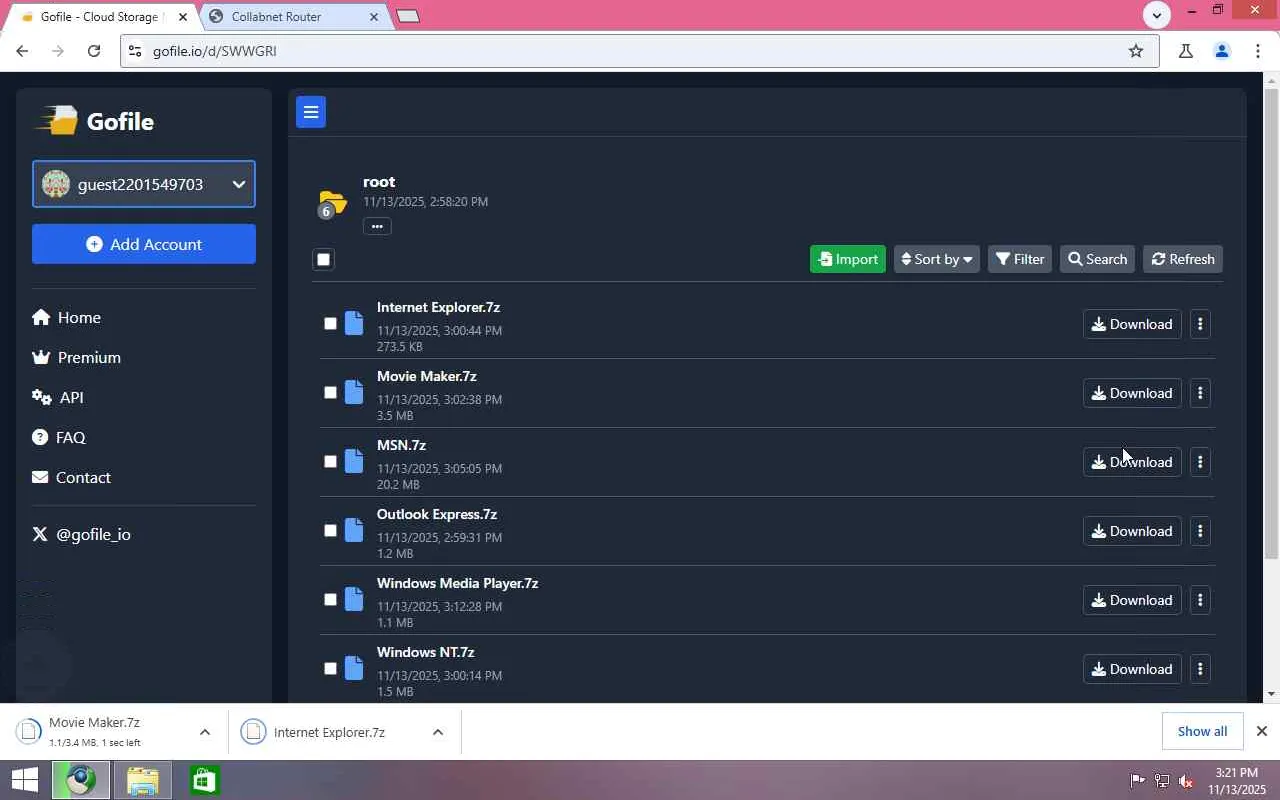Open File Explorer from the taskbar
1280x800 pixels.
tap(142, 780)
